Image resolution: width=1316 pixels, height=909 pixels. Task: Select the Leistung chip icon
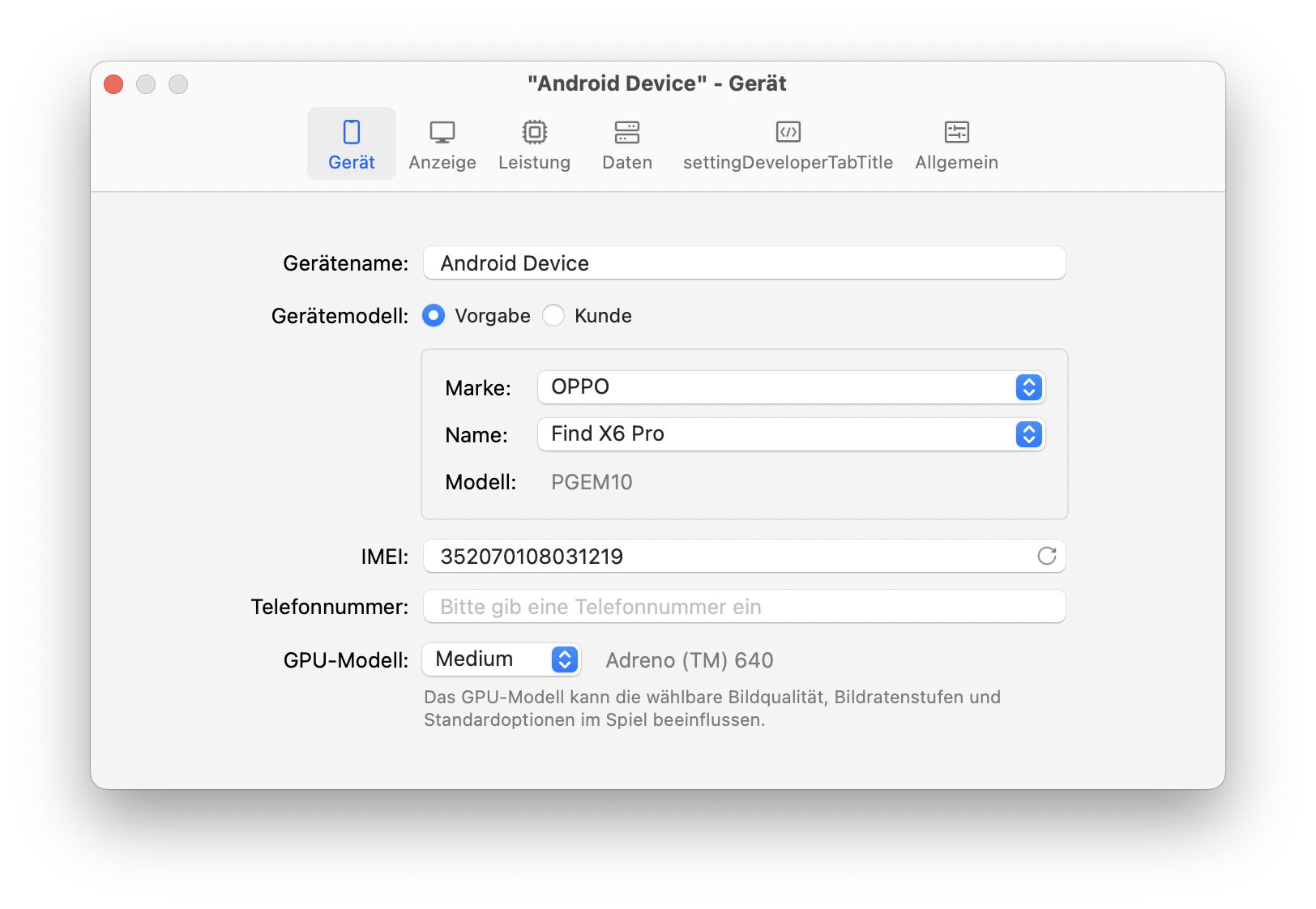534,132
